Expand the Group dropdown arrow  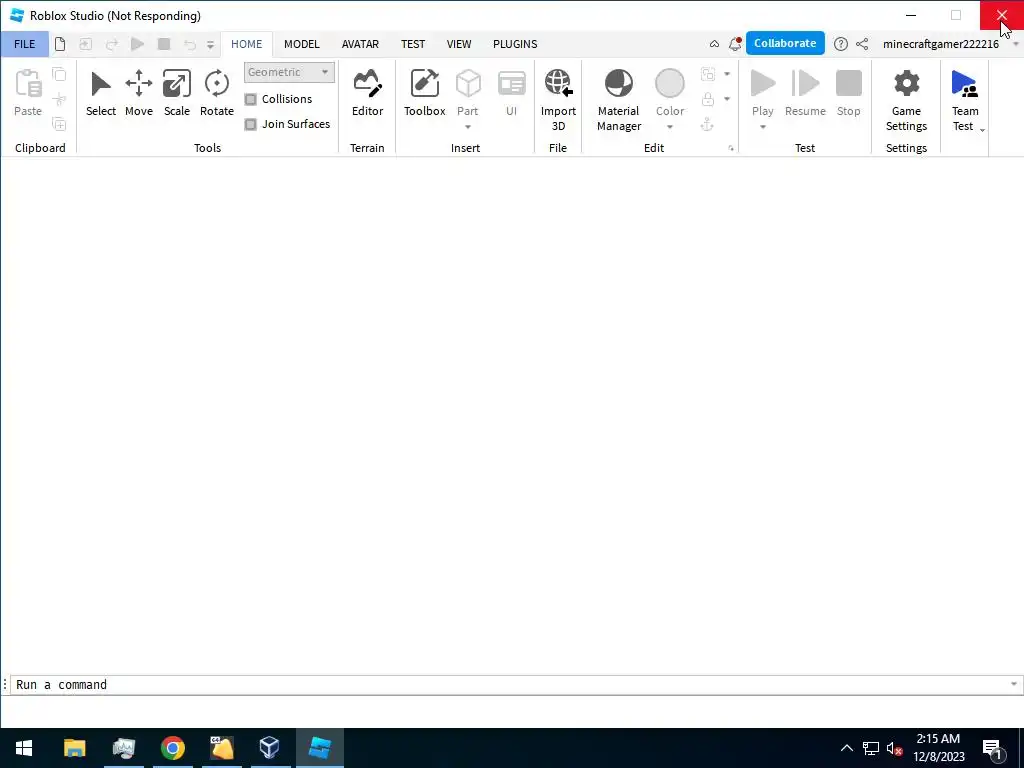point(727,74)
